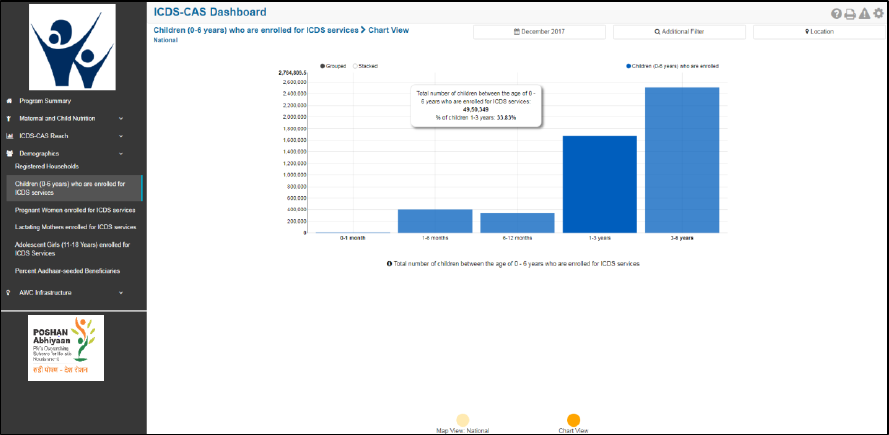Click the 2,764,805.5 axis maximum value
889x435 pixels.
pos(293,73)
